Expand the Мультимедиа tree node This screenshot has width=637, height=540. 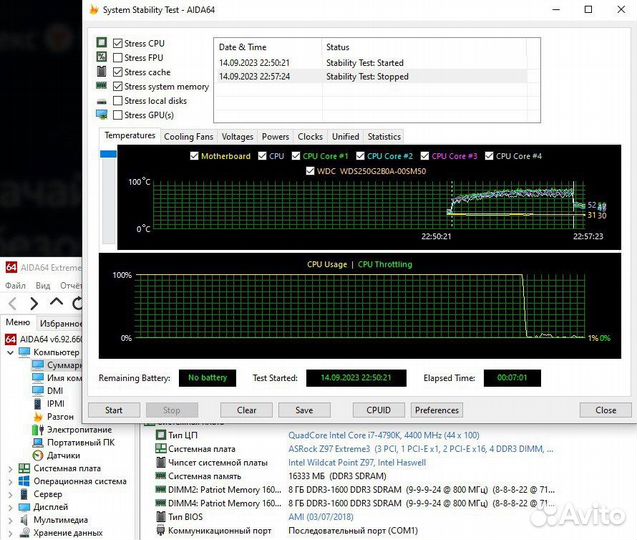click(x=11, y=520)
